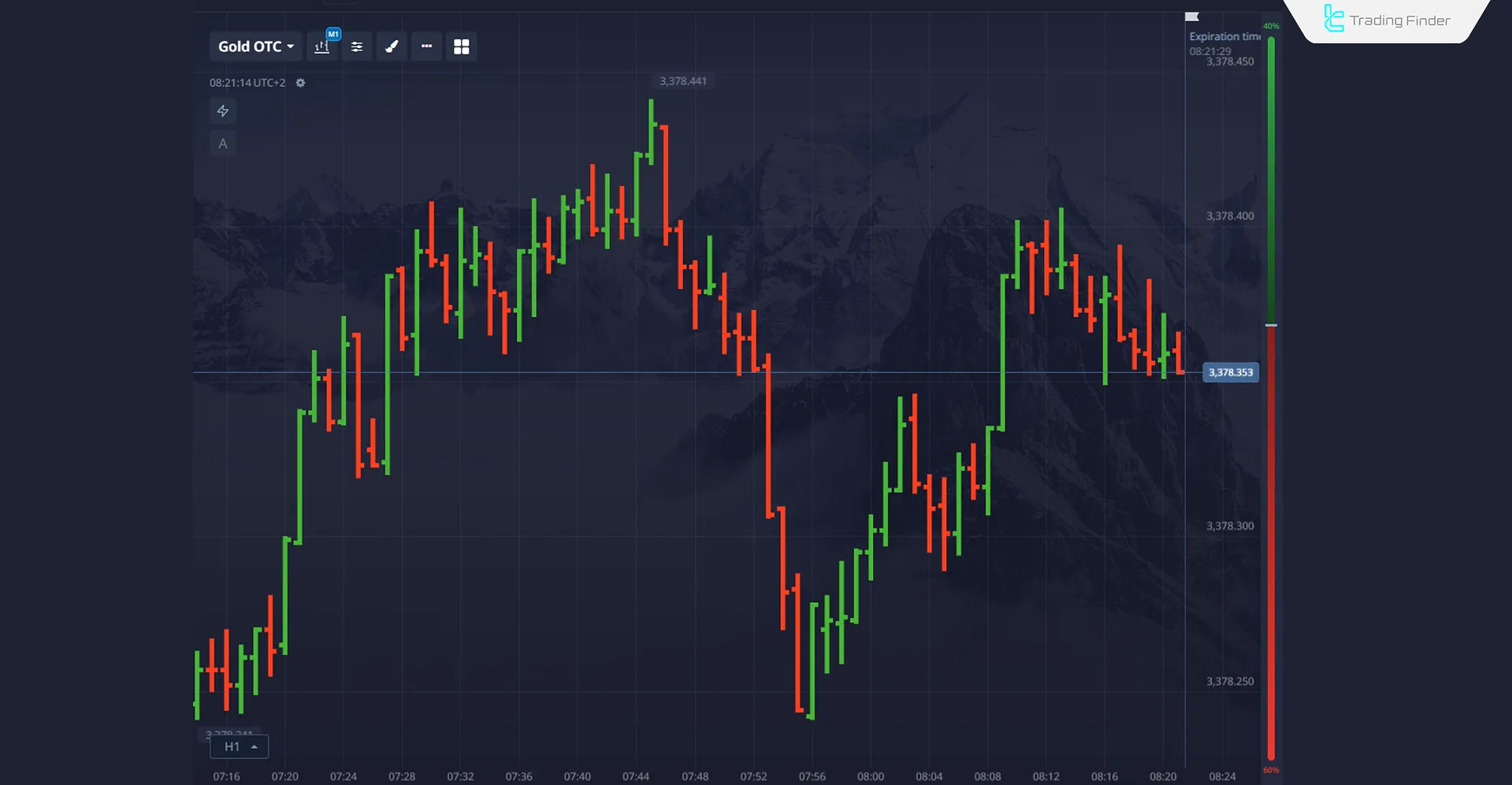Open time zone settings gear icon
The height and width of the screenshot is (785, 1512).
[x=300, y=83]
